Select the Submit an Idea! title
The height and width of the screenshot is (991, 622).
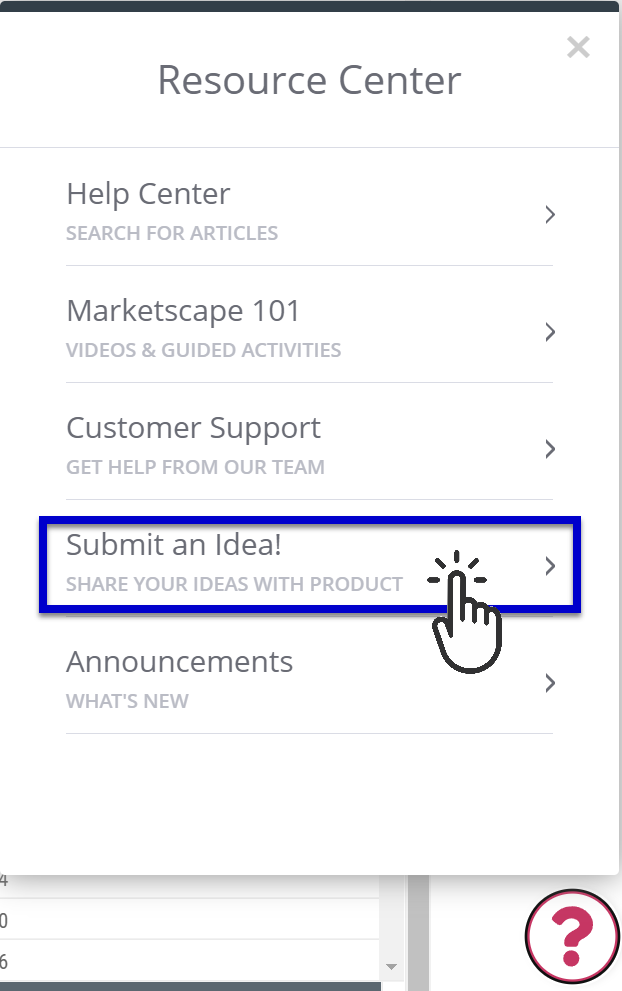click(174, 545)
